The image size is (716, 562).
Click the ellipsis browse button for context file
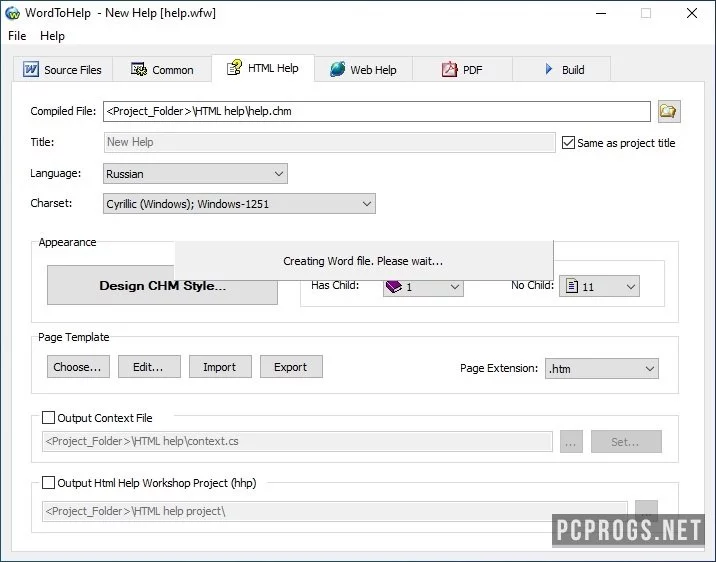coord(571,441)
